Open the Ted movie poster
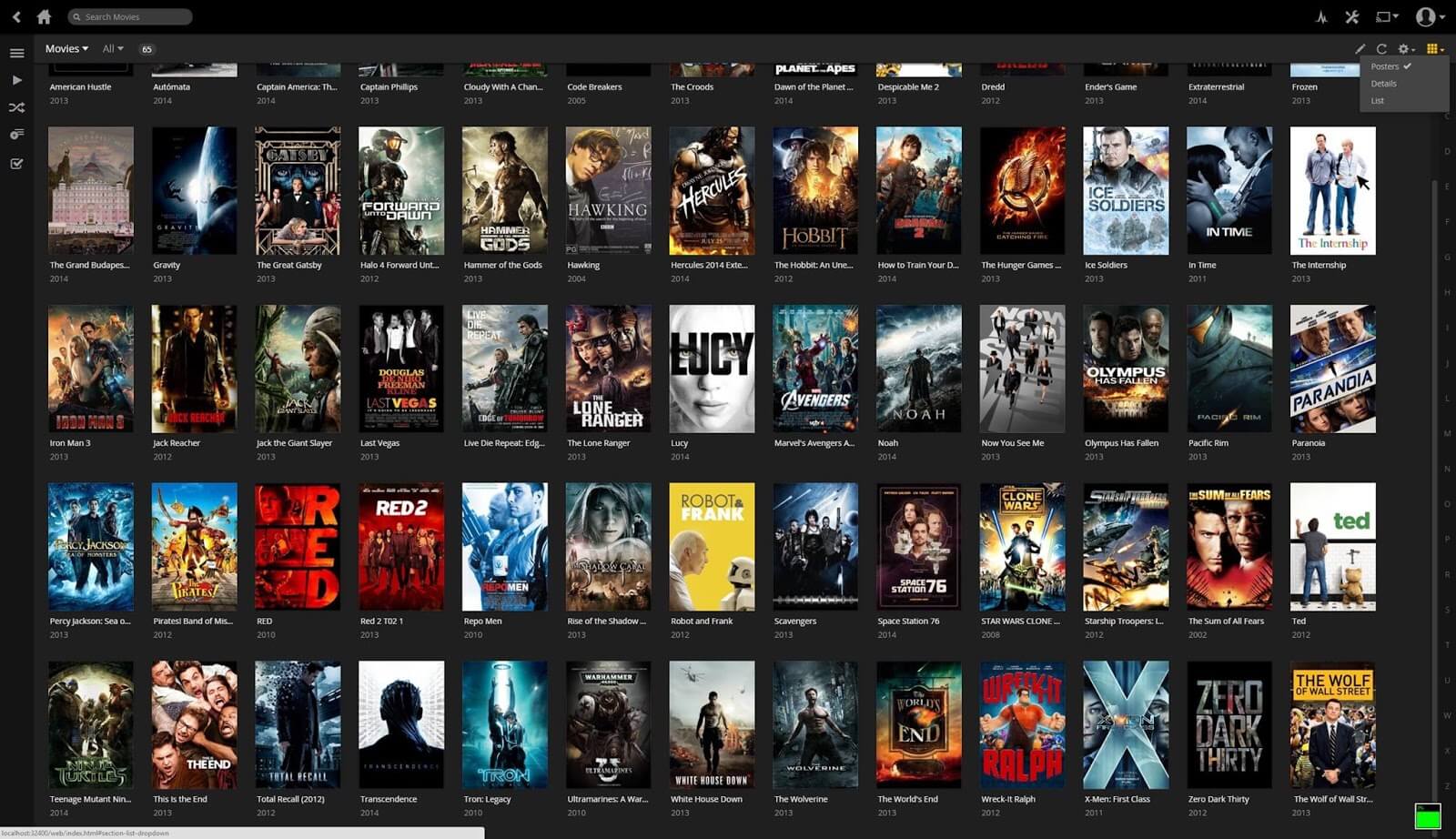The height and width of the screenshot is (839, 1456). tap(1333, 547)
